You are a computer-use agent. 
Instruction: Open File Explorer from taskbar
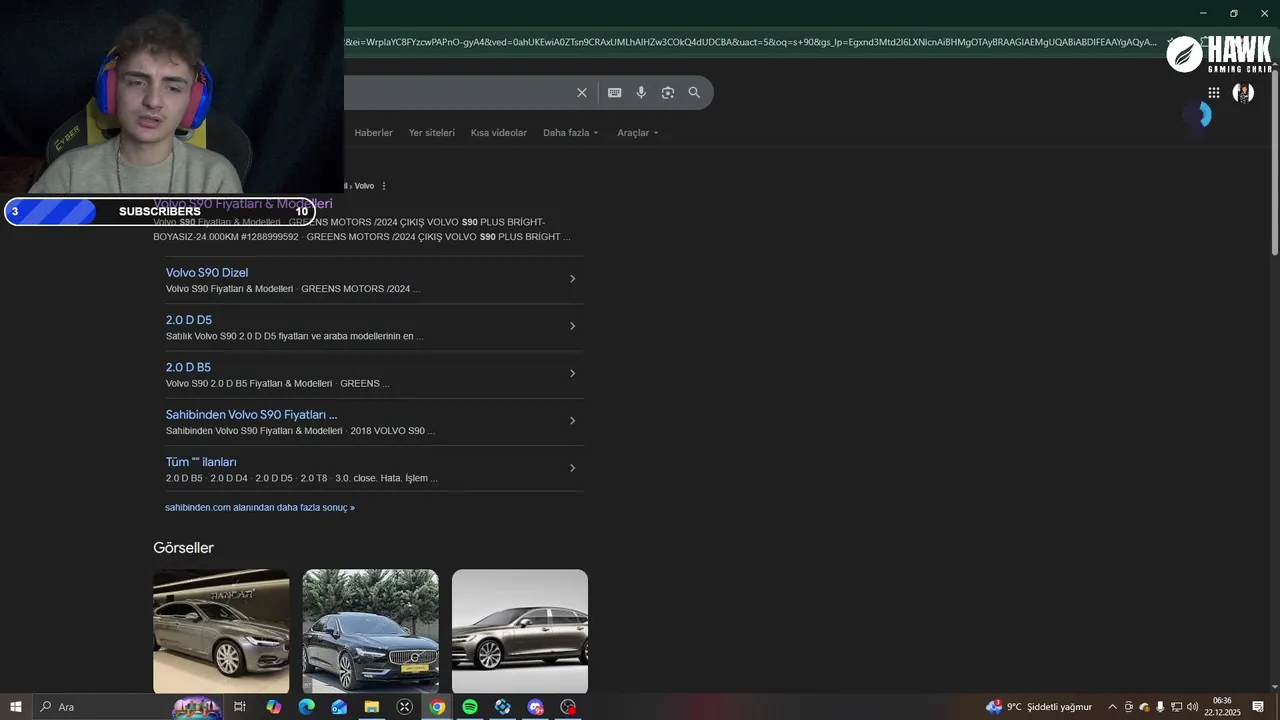point(372,707)
